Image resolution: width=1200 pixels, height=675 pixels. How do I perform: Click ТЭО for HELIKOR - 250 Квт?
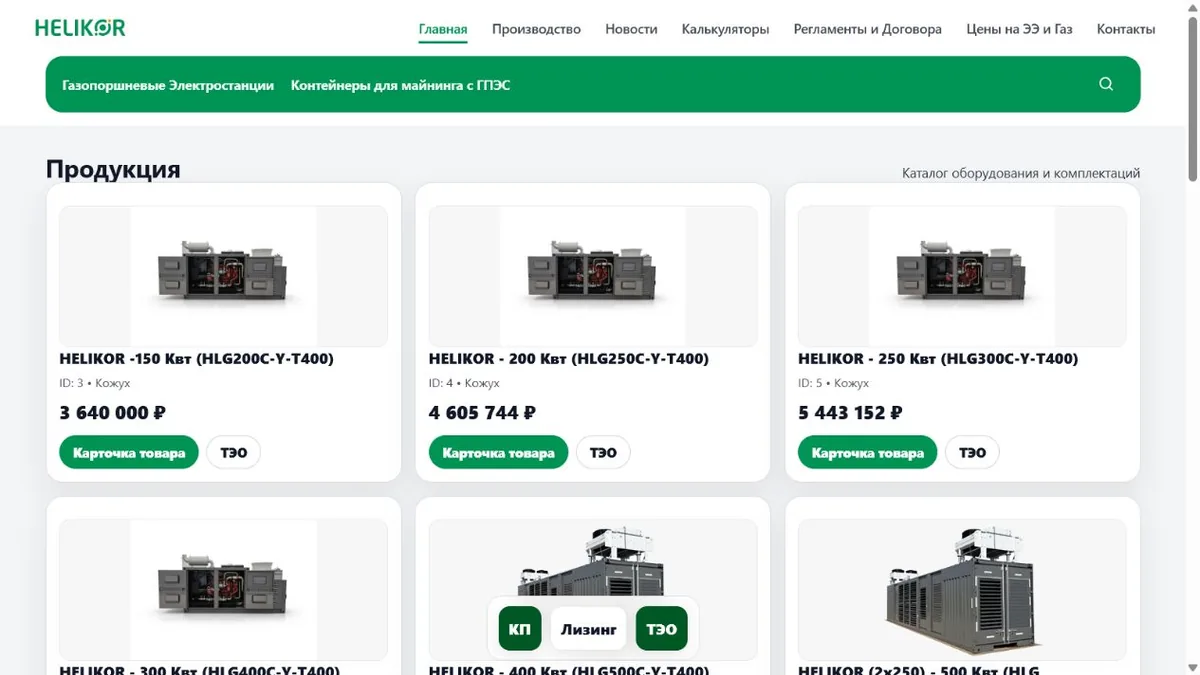point(972,453)
